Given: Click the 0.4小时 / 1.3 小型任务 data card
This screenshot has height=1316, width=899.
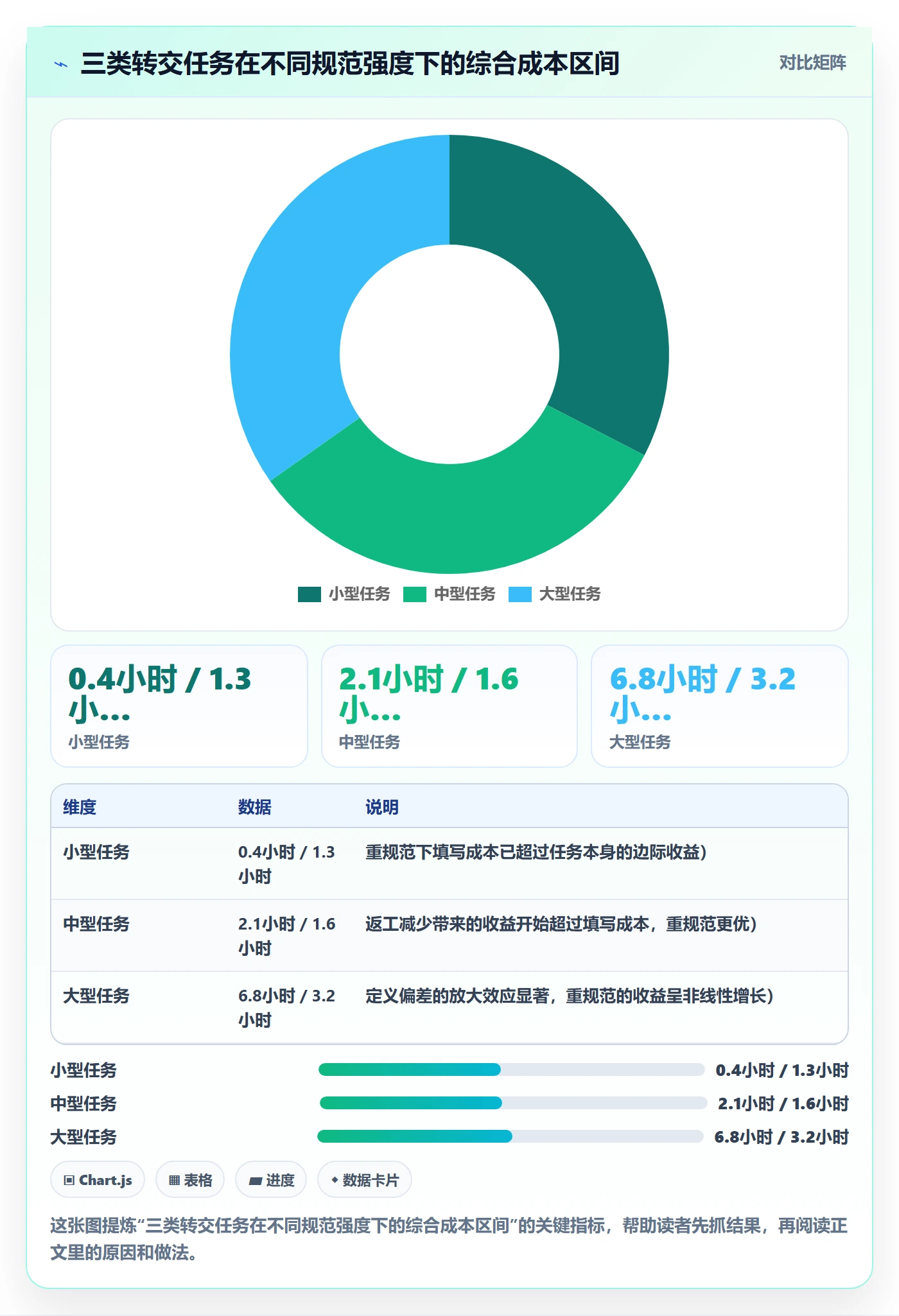Looking at the screenshot, I should point(179,706).
